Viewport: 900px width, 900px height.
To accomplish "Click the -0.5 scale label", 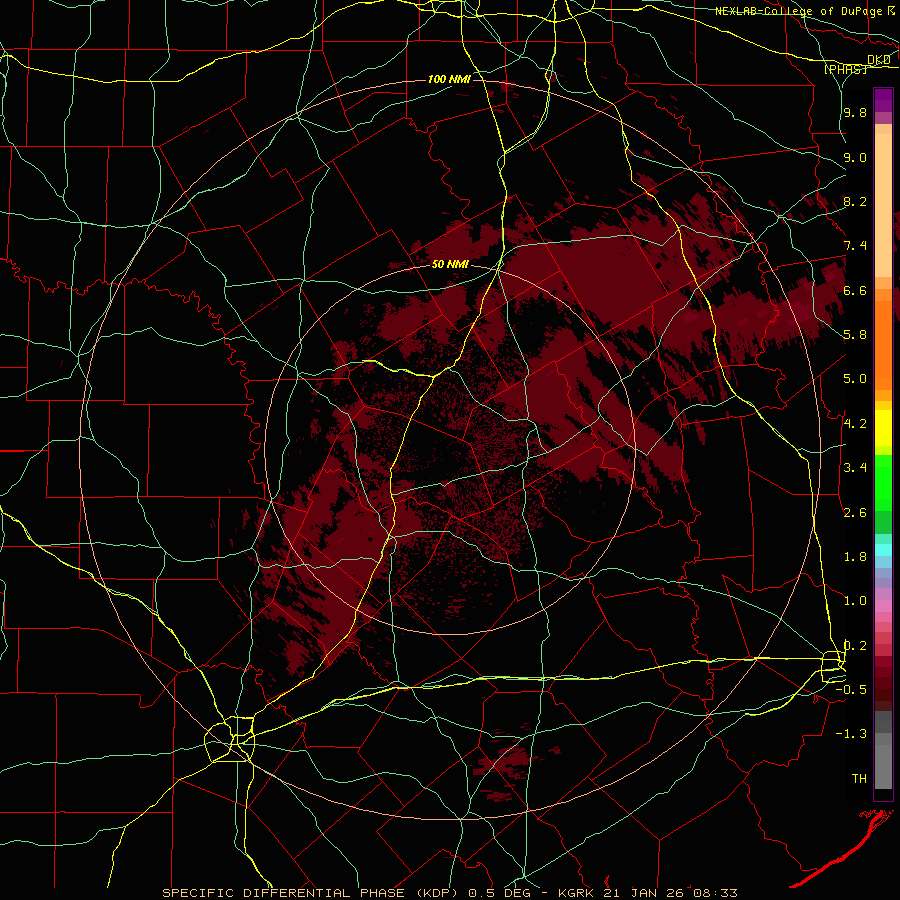I will 851,690.
